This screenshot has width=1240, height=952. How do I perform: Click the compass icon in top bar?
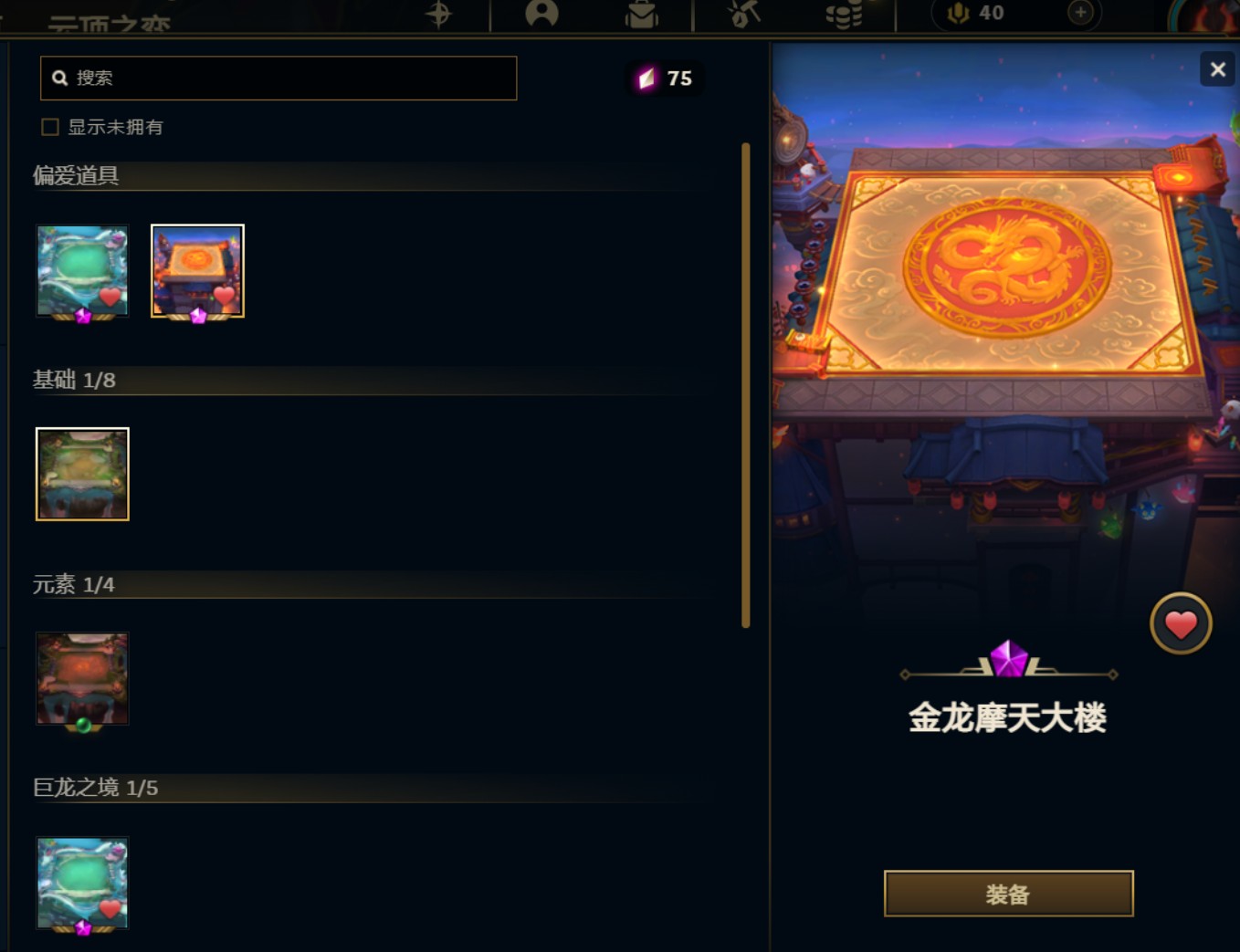(x=439, y=14)
